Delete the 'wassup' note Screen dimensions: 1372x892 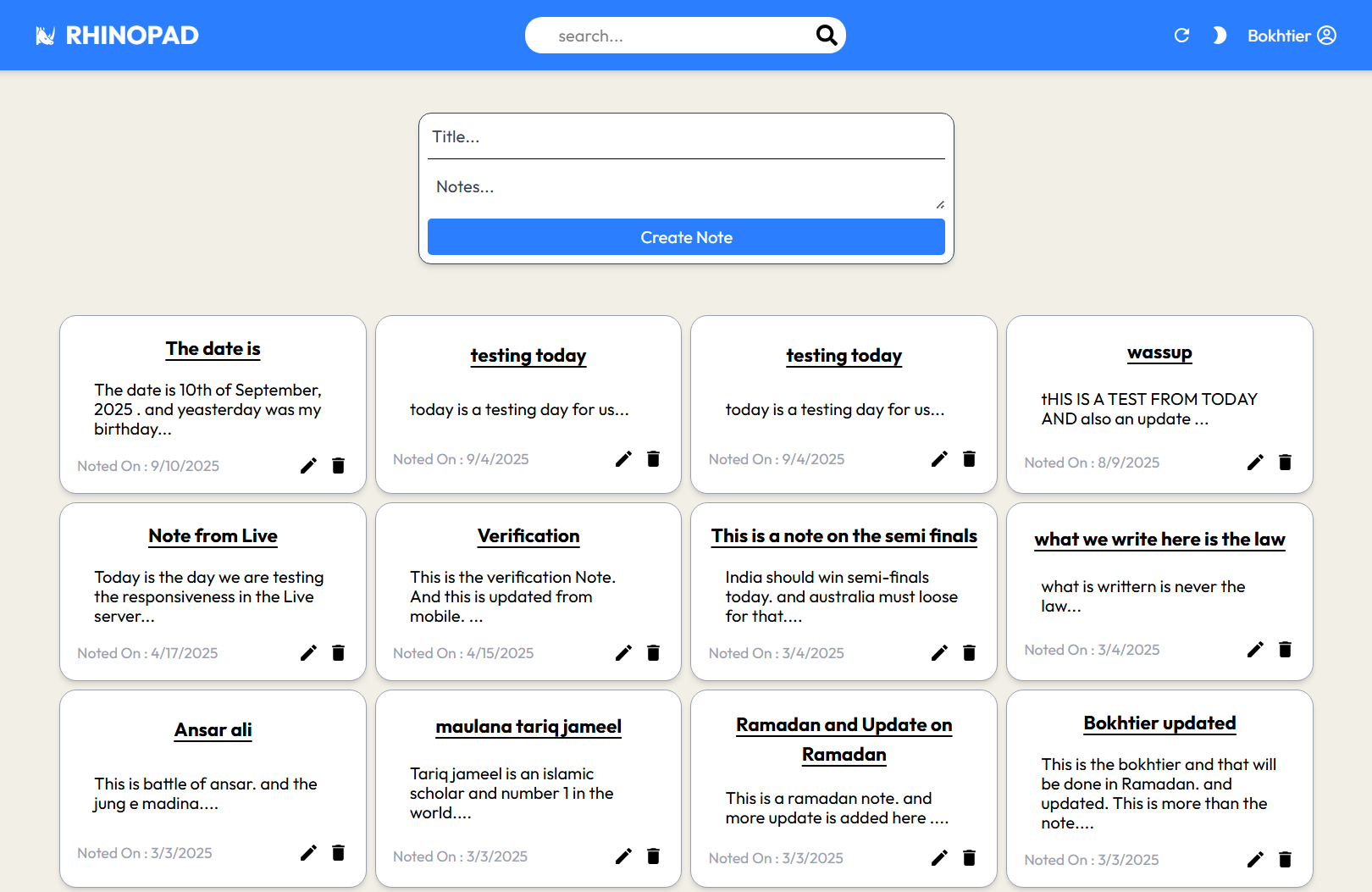point(1285,462)
